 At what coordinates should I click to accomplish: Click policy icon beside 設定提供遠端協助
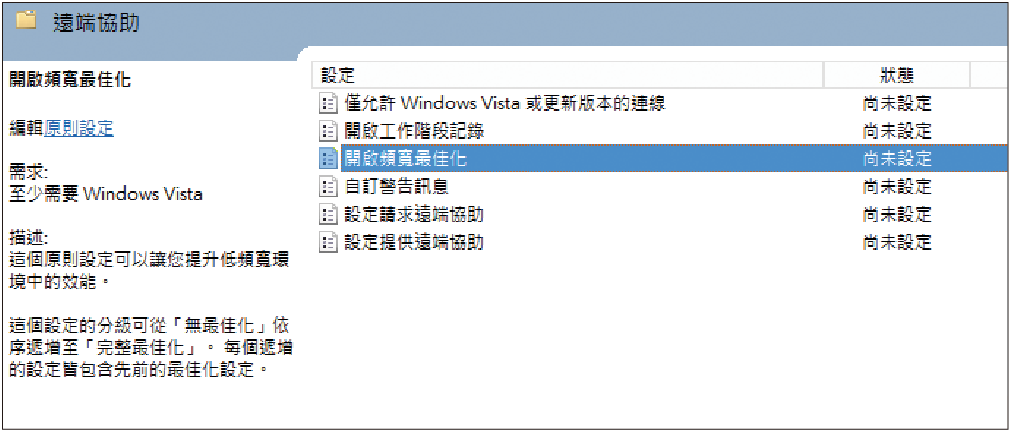(x=329, y=243)
